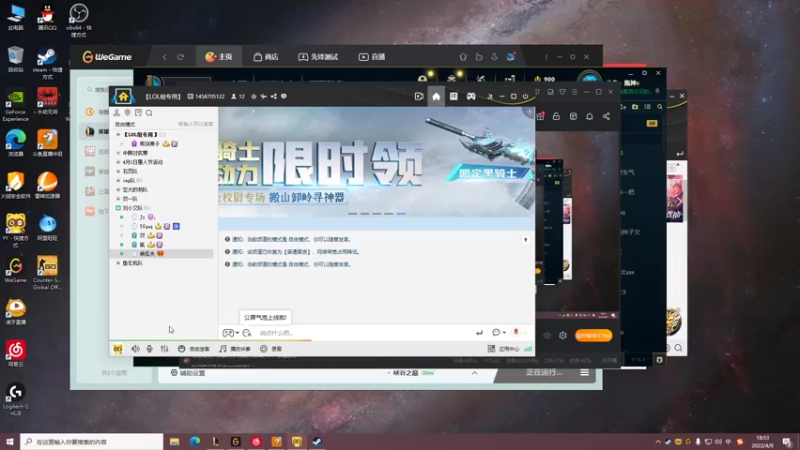Click the user list icon above channel tree

[x=117, y=113]
